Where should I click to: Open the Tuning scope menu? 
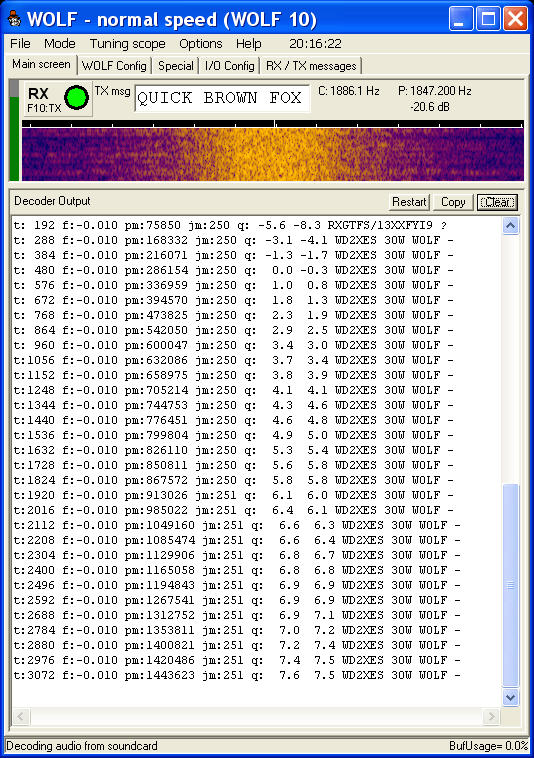tap(128, 44)
